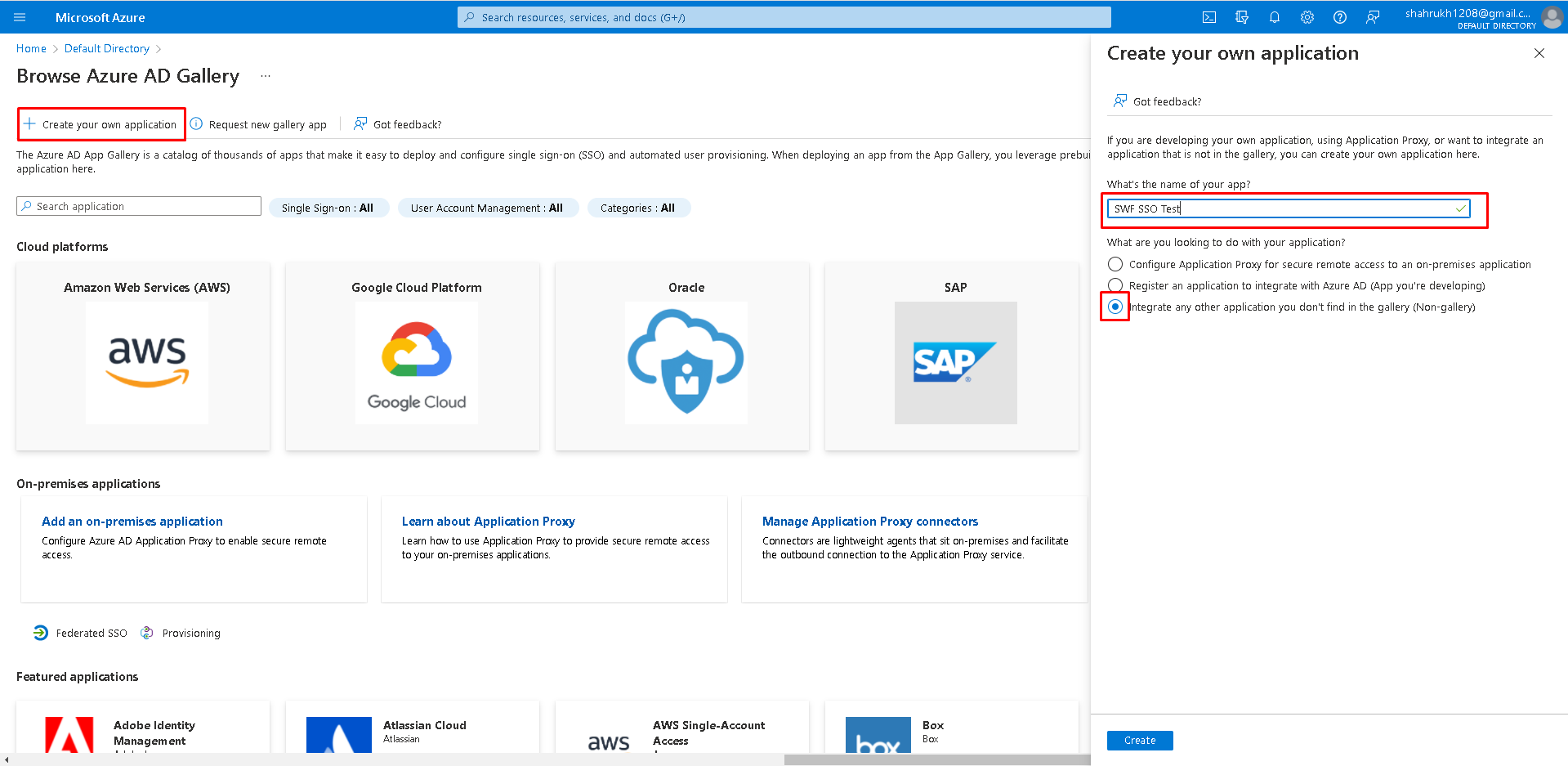The width and height of the screenshot is (1568, 766).
Task: Open the Directories and subscriptions filter icon
Action: click(x=1242, y=17)
